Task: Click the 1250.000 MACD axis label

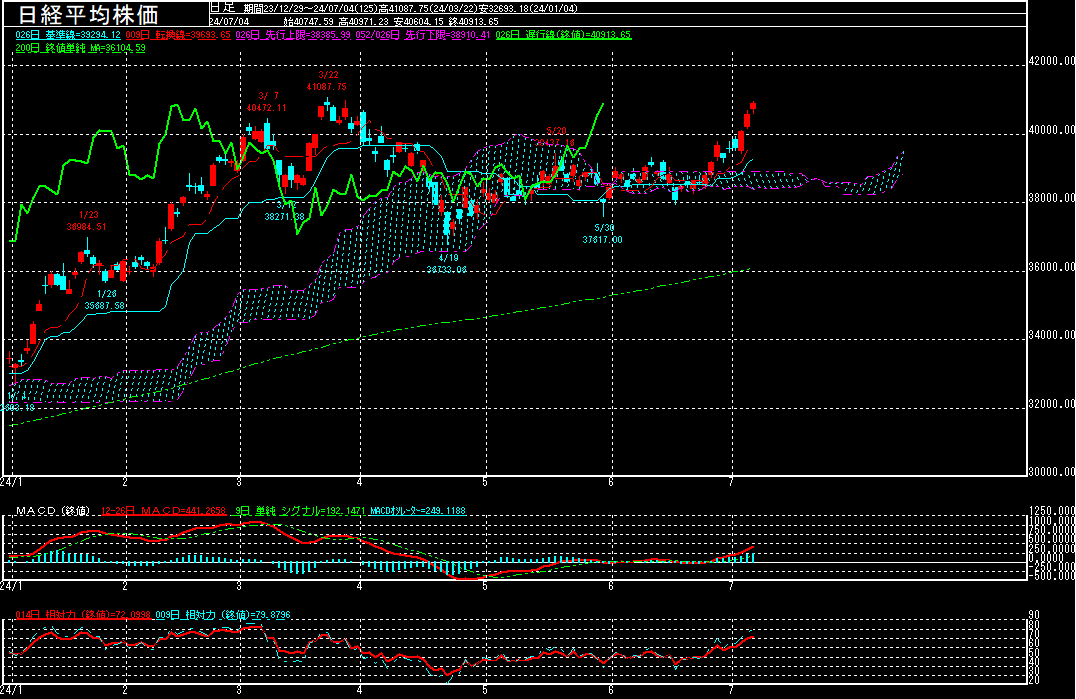Action: tap(1051, 511)
